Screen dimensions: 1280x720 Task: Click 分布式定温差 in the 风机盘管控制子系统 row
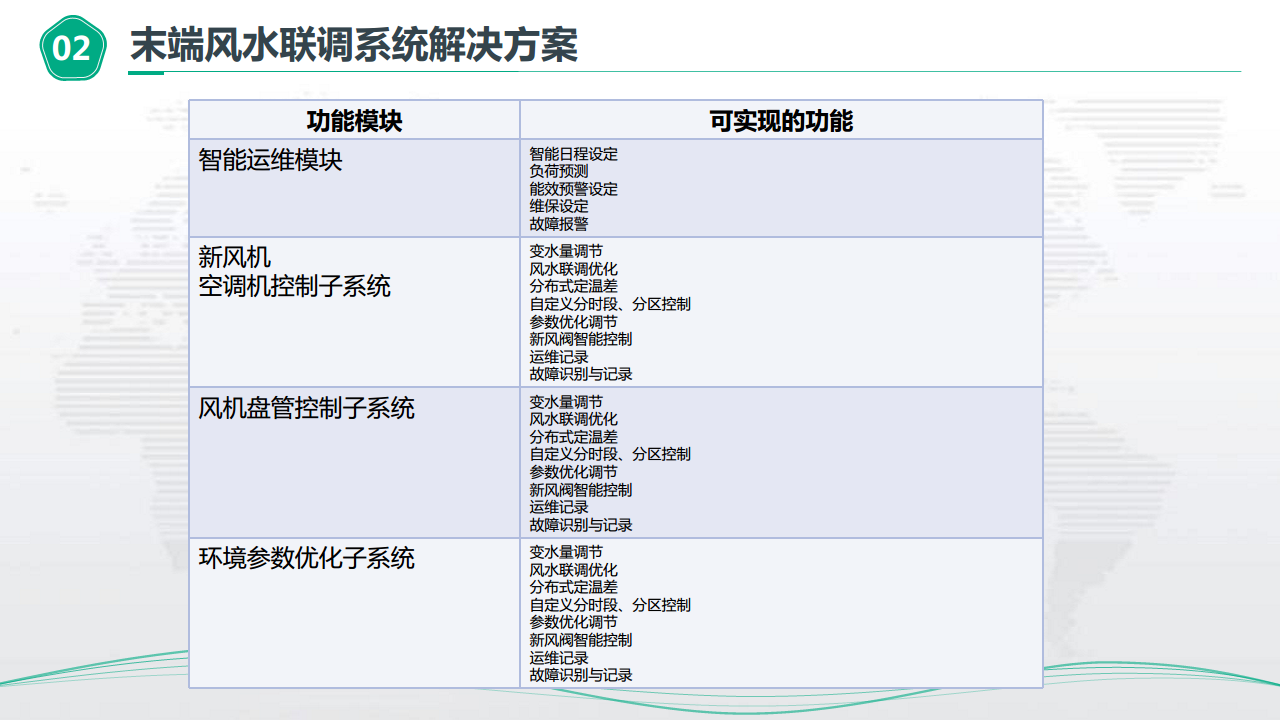point(574,437)
